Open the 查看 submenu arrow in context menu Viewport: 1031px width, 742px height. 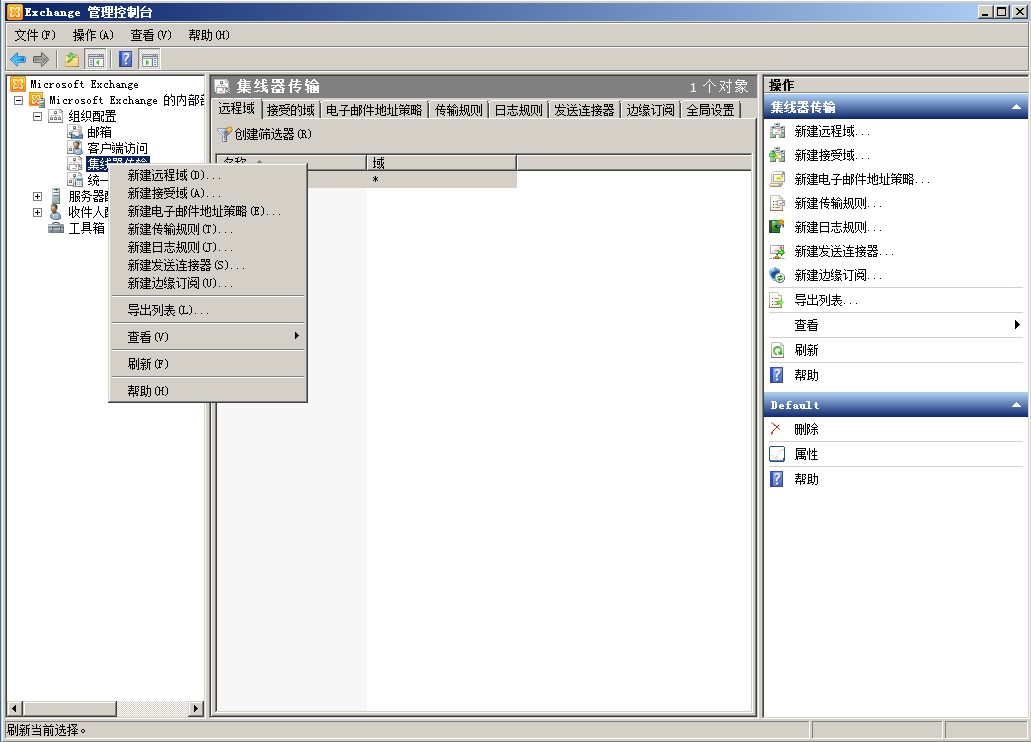tap(297, 336)
